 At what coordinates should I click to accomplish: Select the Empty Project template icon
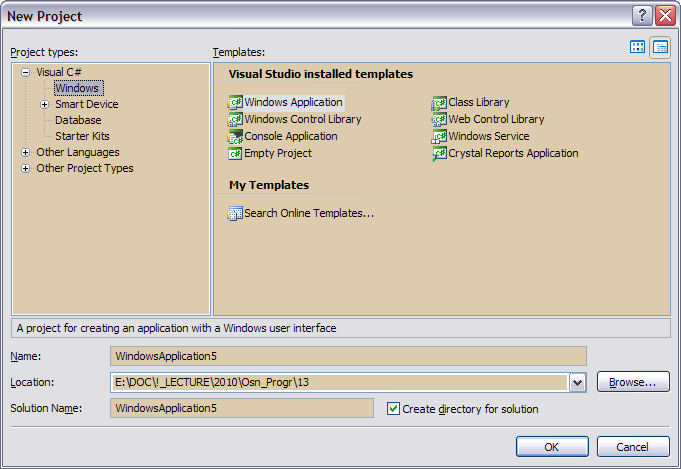[x=235, y=153]
